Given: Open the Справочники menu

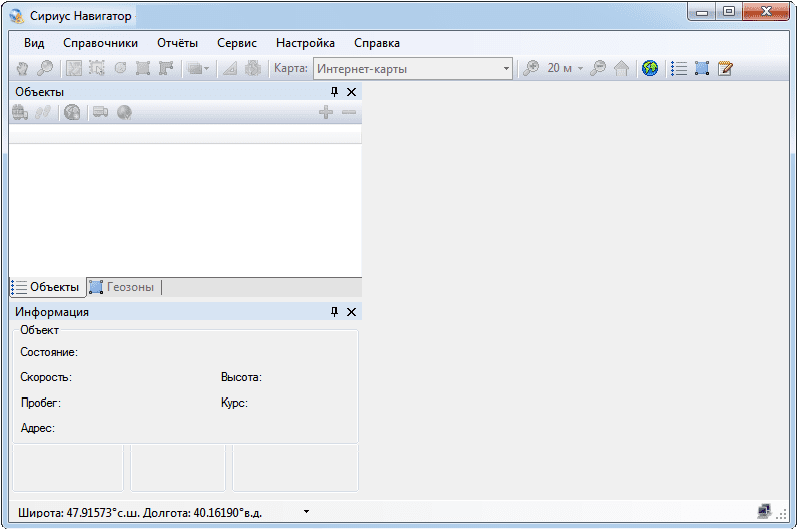Looking at the screenshot, I should click(x=100, y=43).
